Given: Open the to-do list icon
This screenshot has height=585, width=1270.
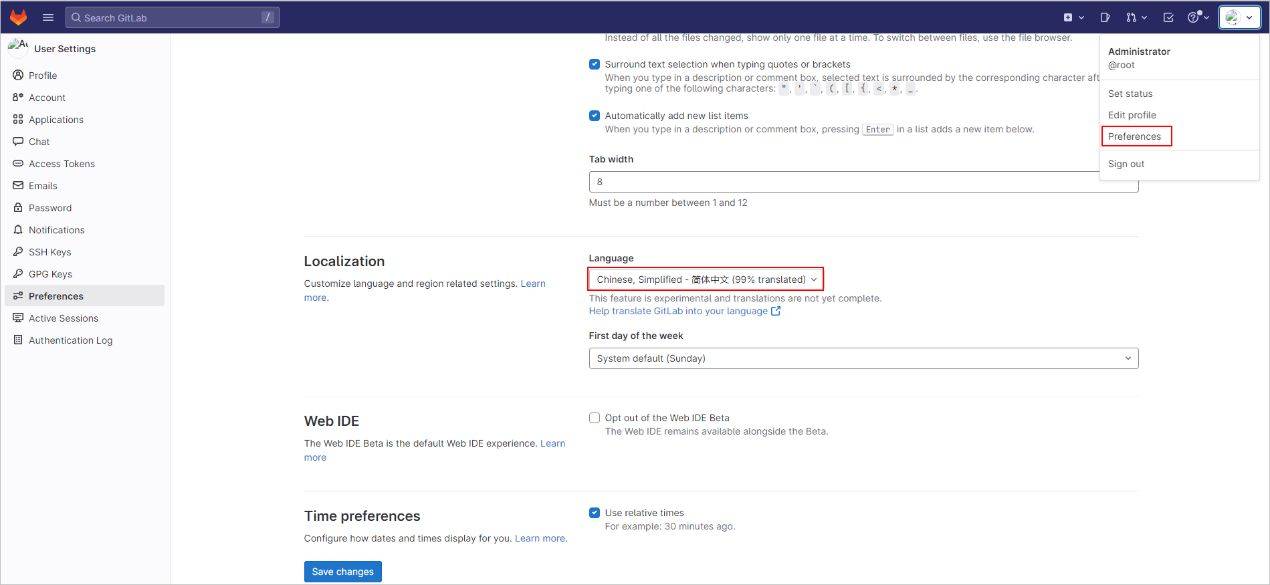Looking at the screenshot, I should coord(1168,17).
